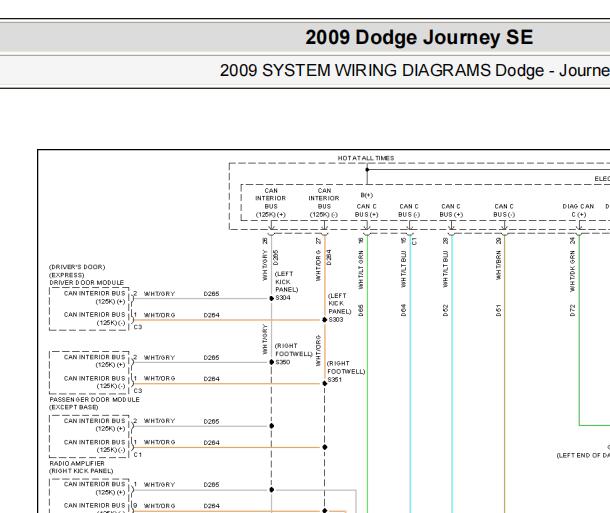
Task: Click the 'WHT/ORG' label on Driver Door Module pin 1
Action: [x=160, y=315]
